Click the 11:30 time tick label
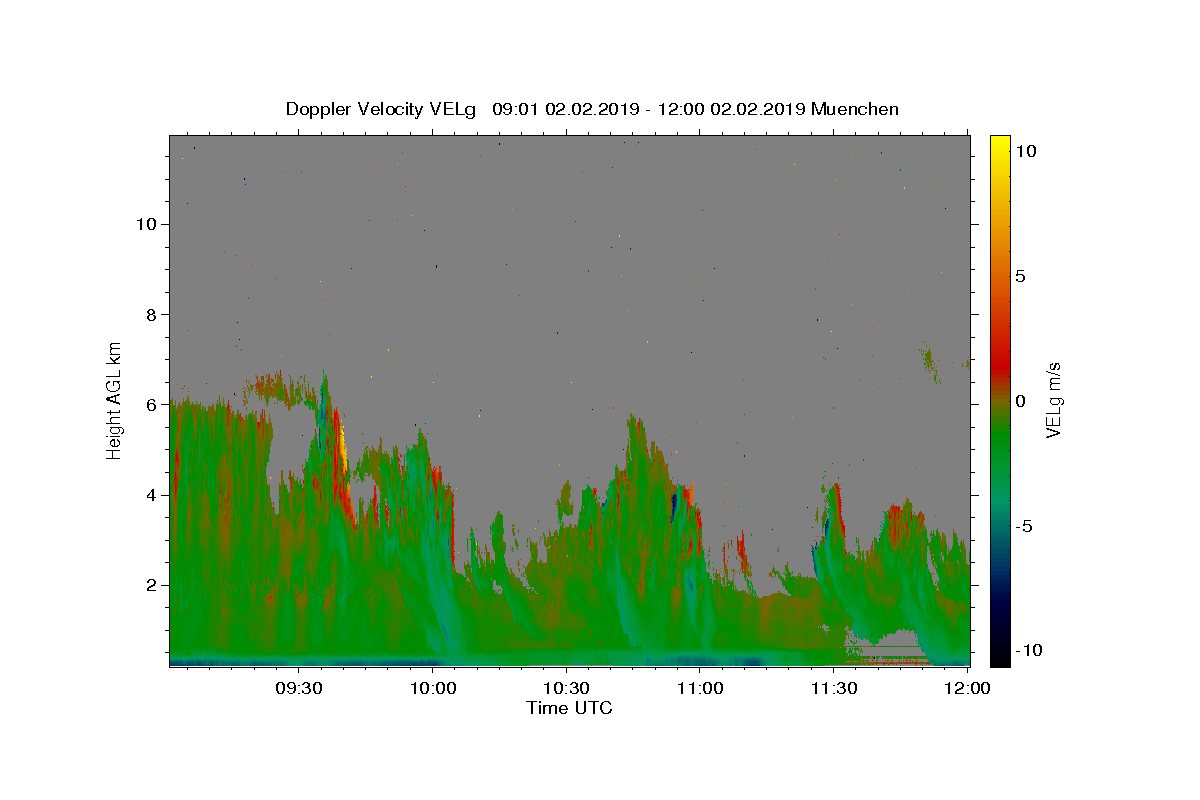The image size is (1200, 800). point(834,688)
